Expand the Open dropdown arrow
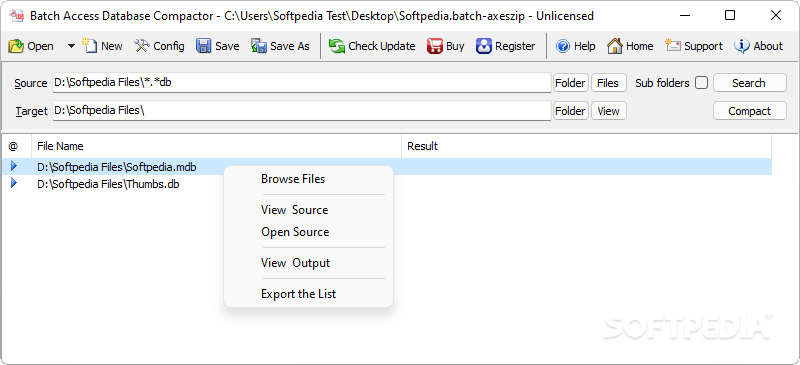 click(x=71, y=46)
